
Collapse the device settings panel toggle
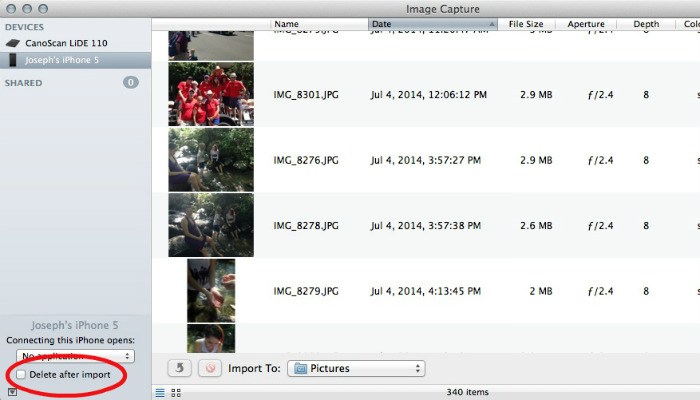pos(12,392)
